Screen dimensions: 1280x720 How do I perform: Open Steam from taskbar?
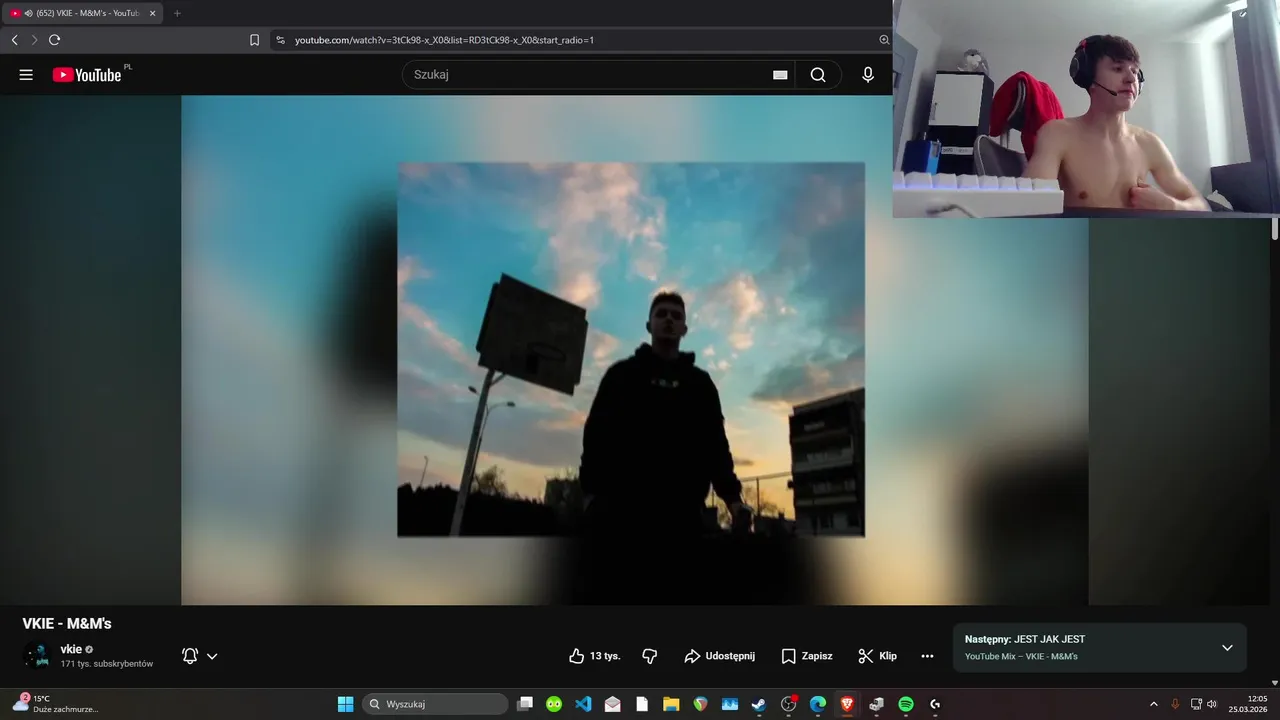(x=759, y=704)
